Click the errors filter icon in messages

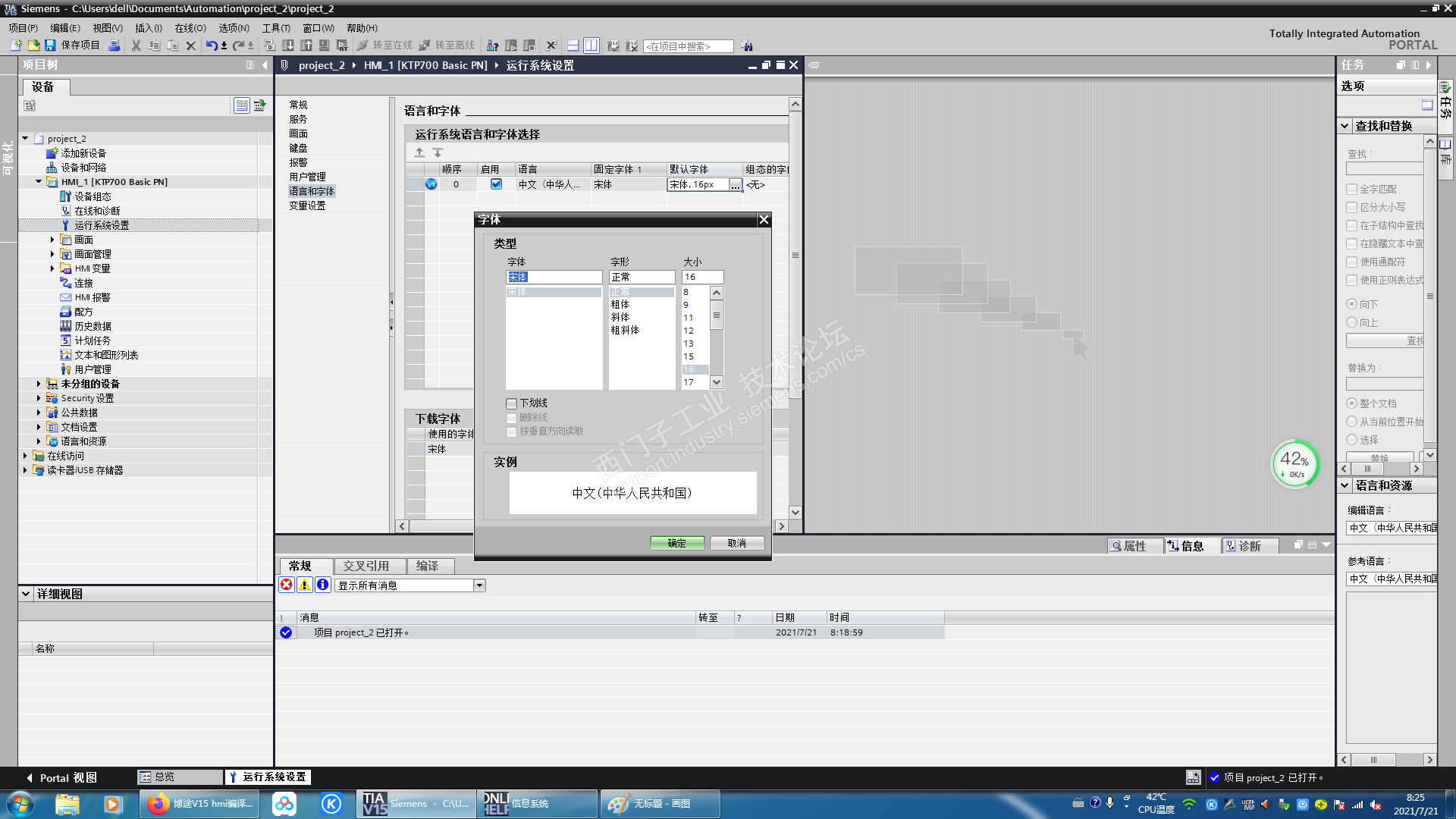click(x=287, y=585)
